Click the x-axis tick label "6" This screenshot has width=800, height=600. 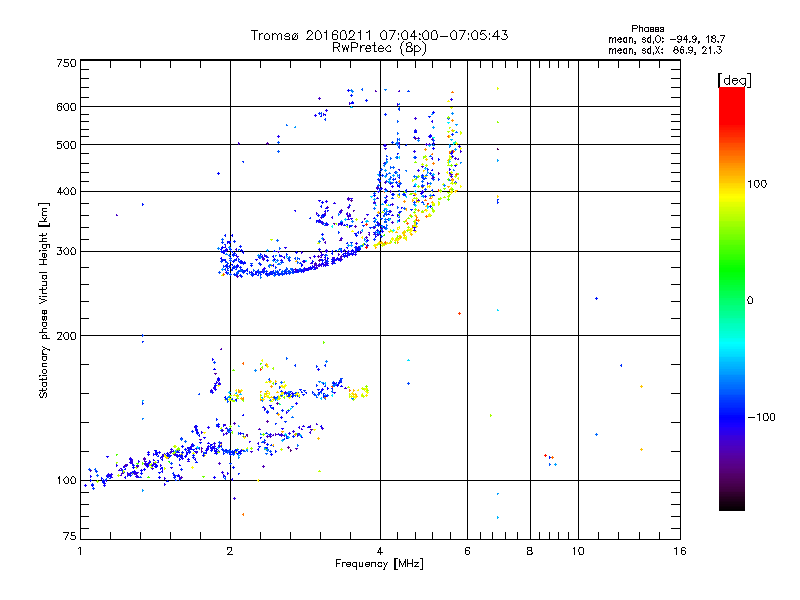(467, 551)
